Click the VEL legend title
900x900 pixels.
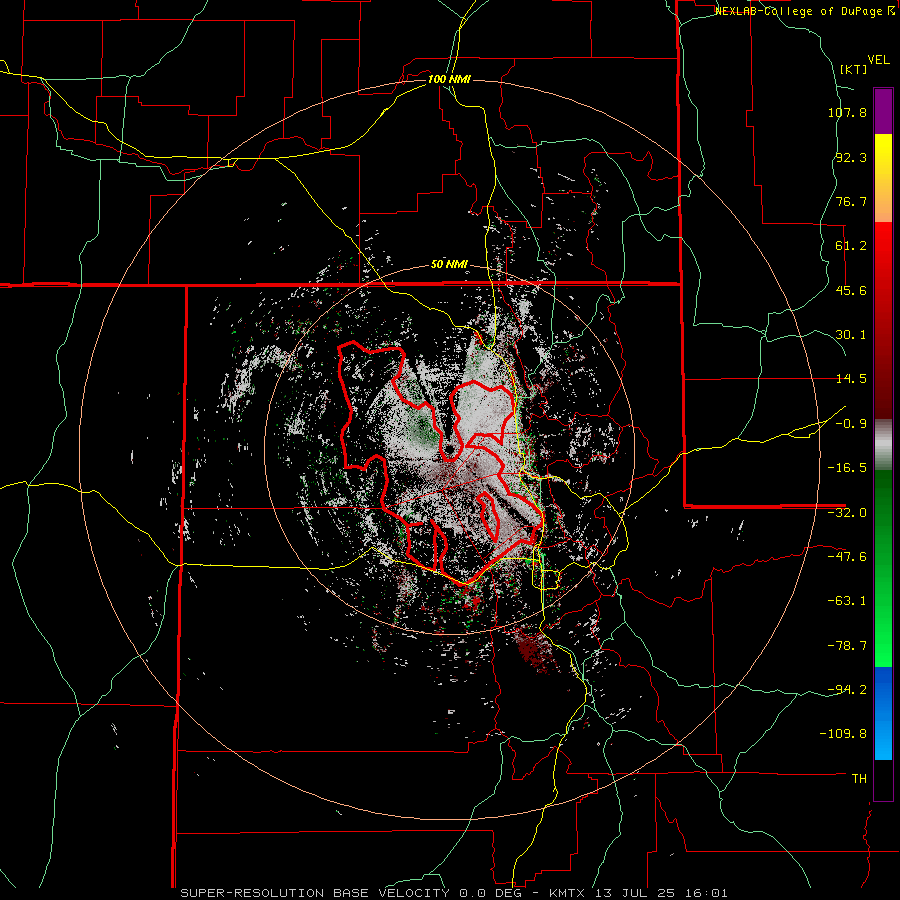click(879, 60)
